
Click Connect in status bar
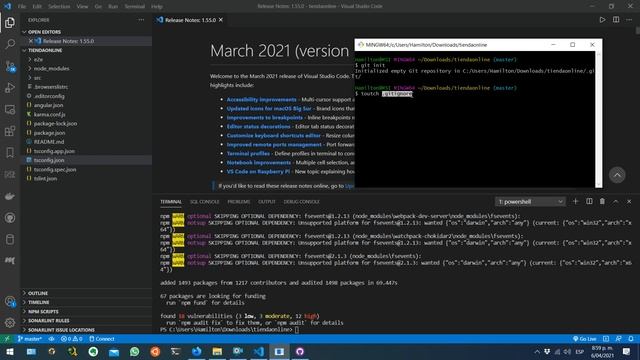pyautogui.click(x=102, y=339)
